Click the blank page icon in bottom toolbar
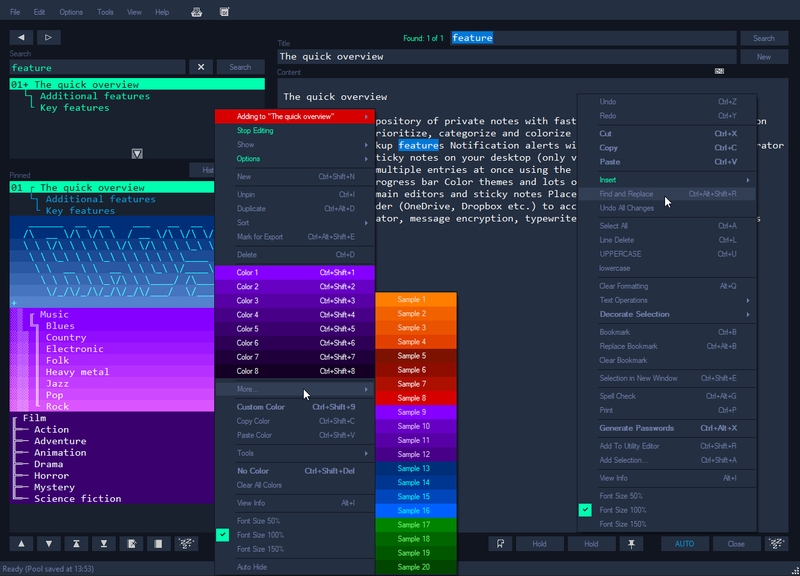The image size is (800, 576). tap(159, 544)
